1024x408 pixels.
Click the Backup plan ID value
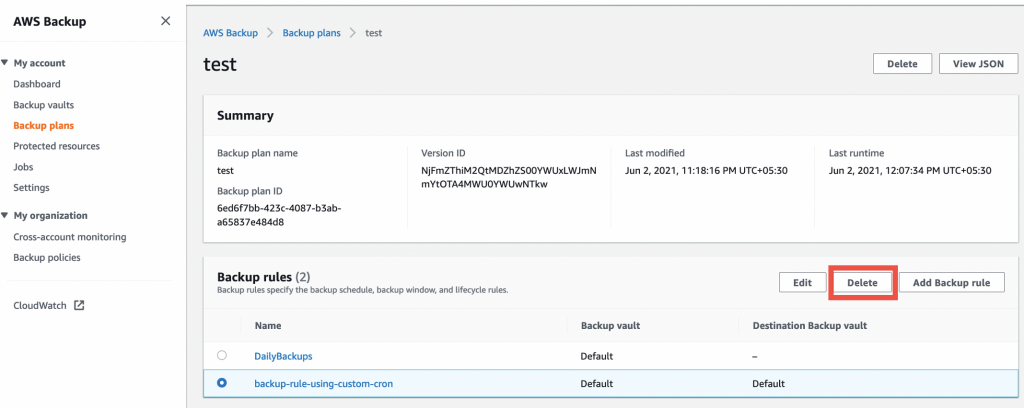(x=279, y=215)
